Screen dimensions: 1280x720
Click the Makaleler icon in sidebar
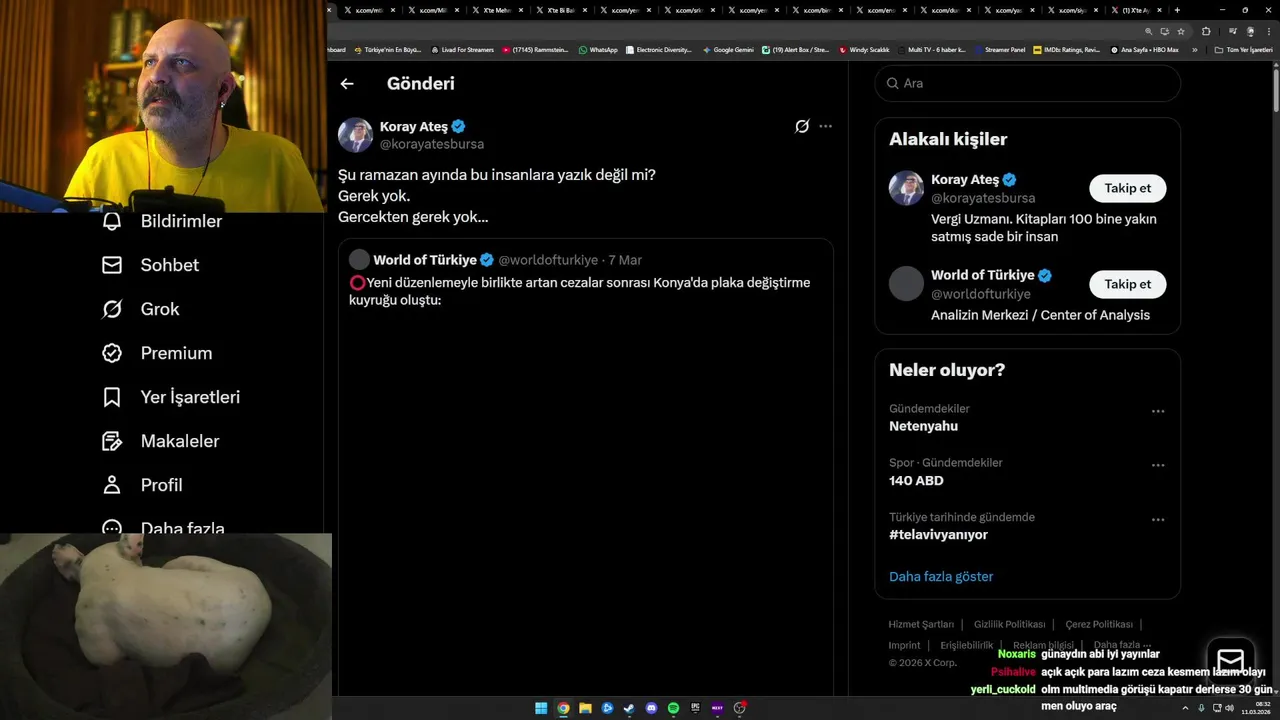coord(112,441)
